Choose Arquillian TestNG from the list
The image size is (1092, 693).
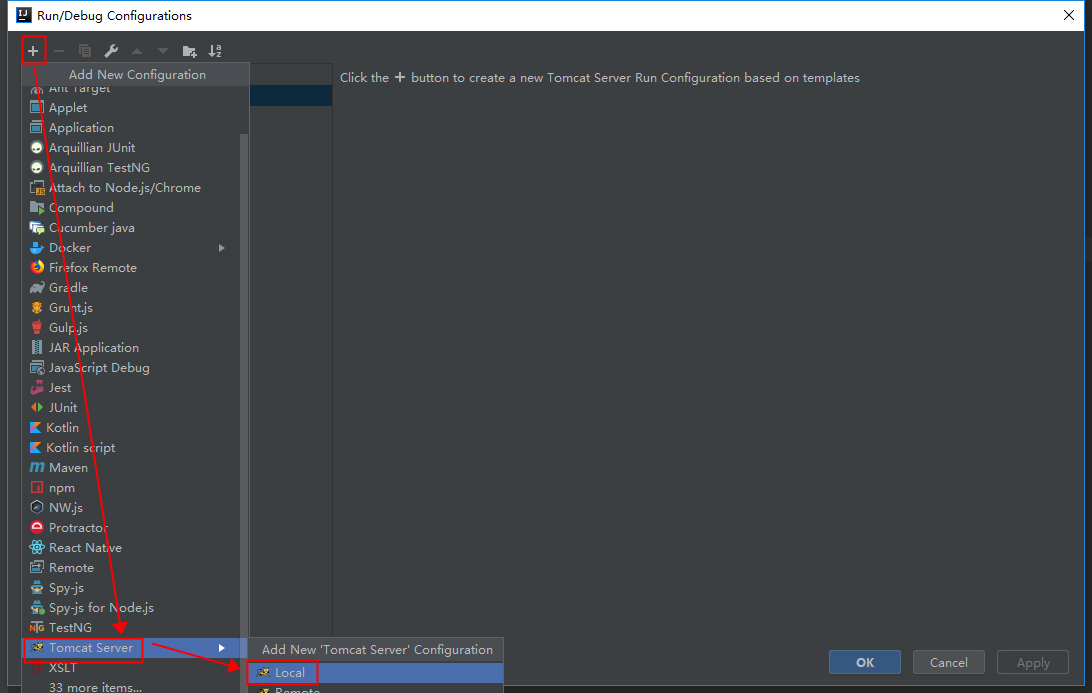click(131, 168)
